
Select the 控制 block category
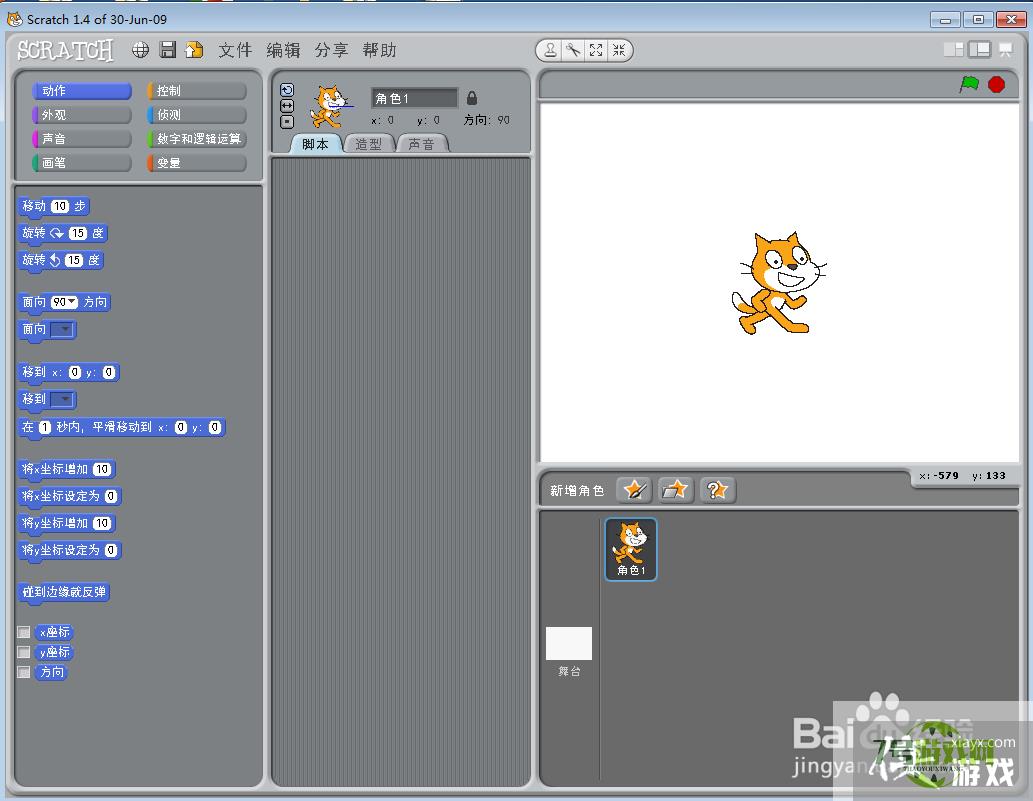click(x=197, y=91)
